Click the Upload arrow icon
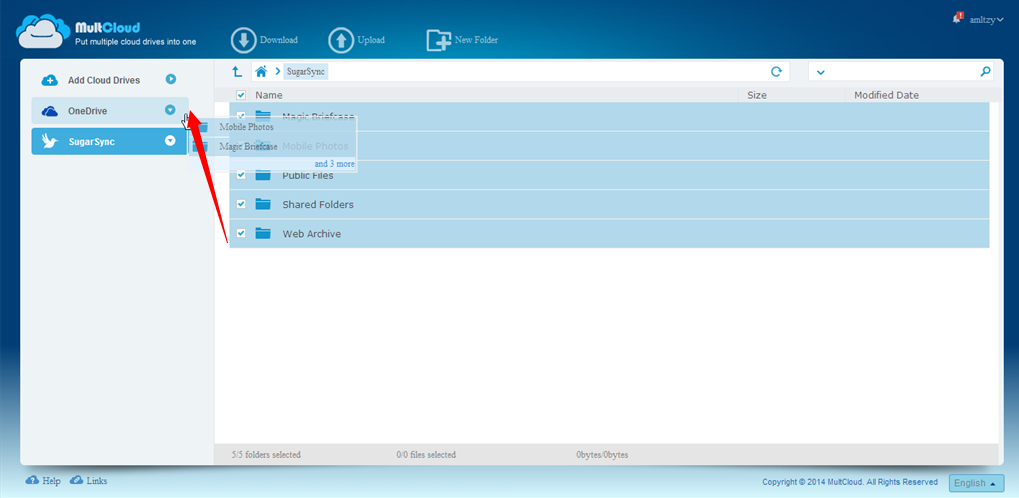 [341, 40]
